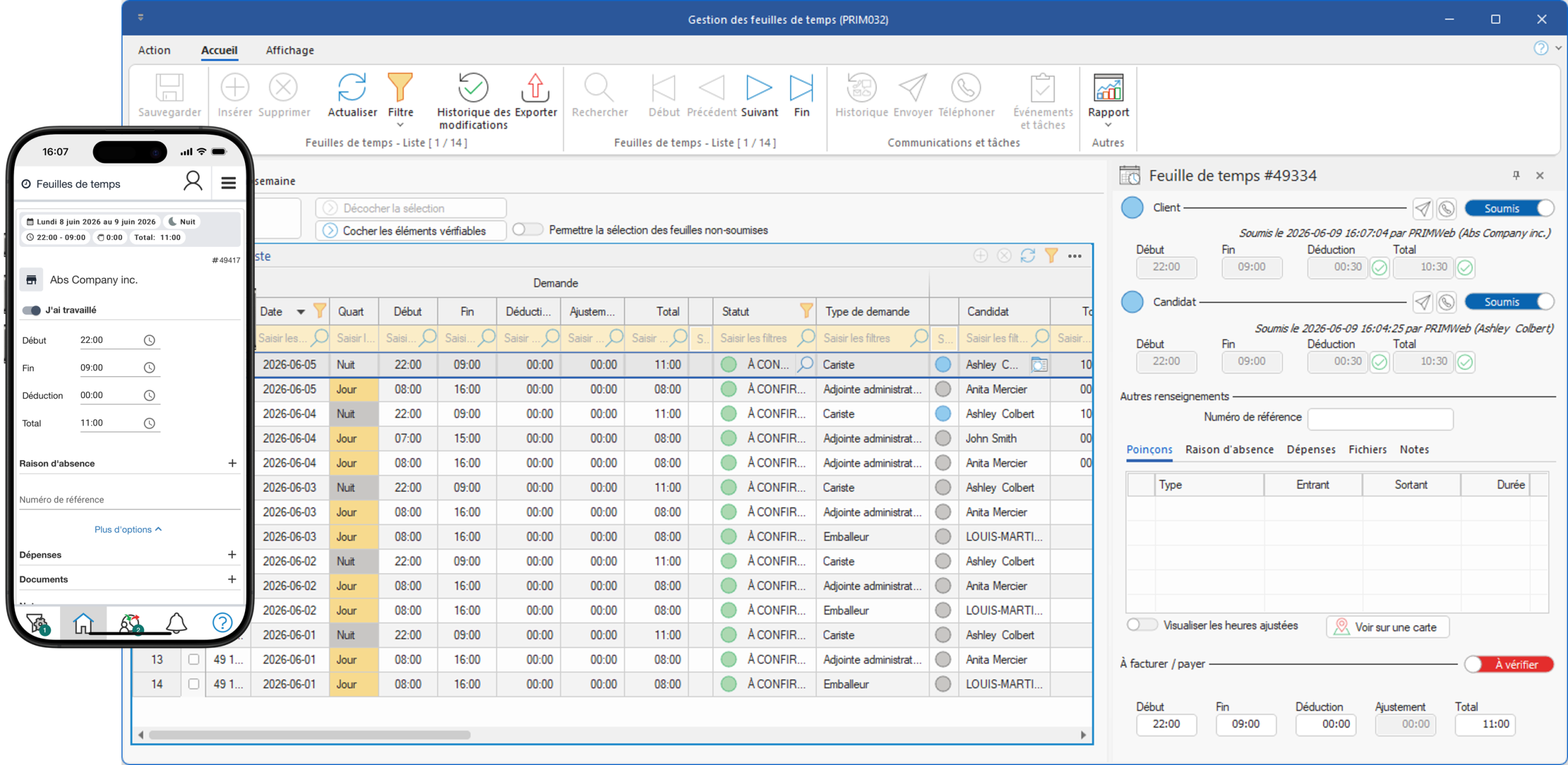
Task: Pin the Feuille de temps #49334 panel
Action: click(1516, 175)
